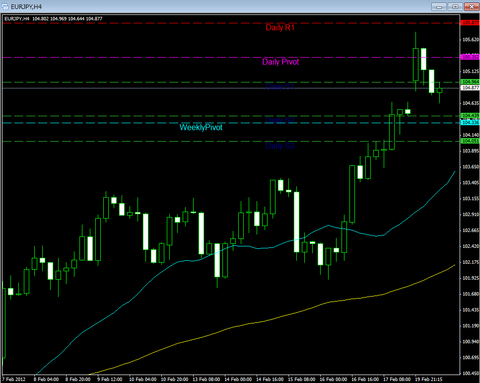Click the 19 Feb 21:15 time label
The image size is (480, 383).
pyautogui.click(x=428, y=379)
